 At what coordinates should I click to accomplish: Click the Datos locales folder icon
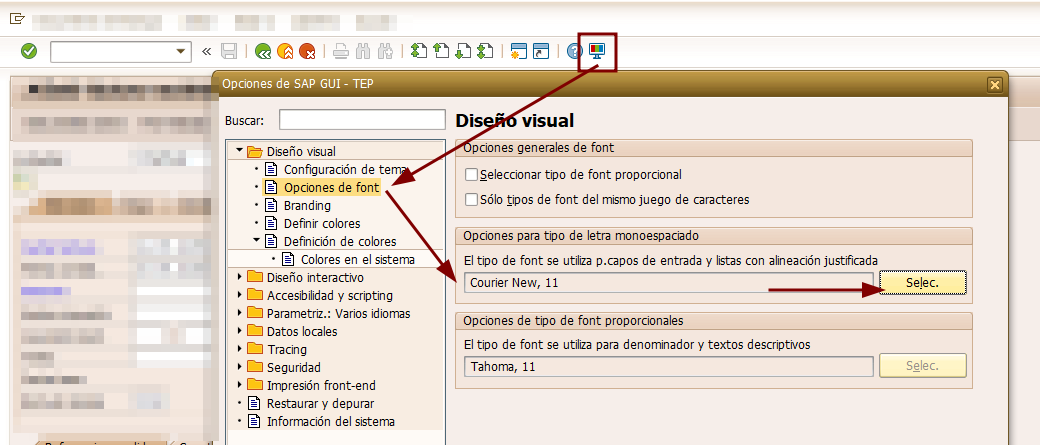(255, 331)
